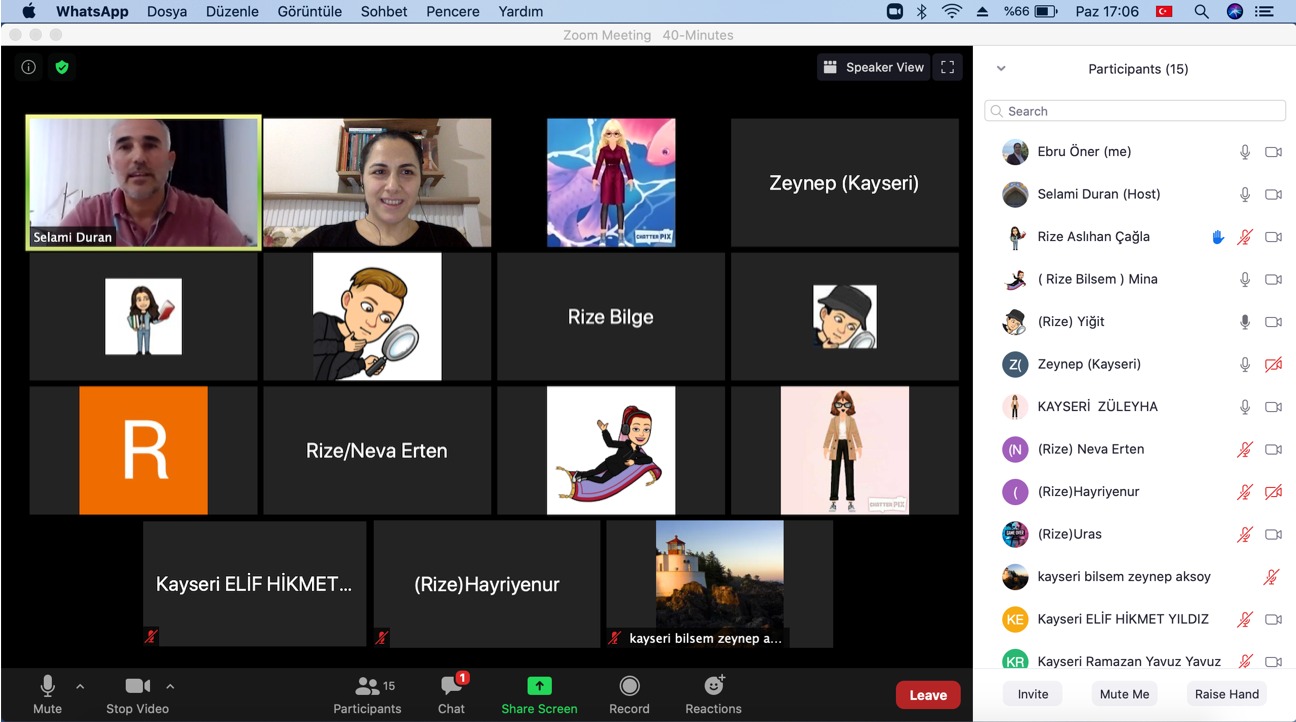Click disabled camera icon for Zeynep (Kayseri)

1273,364
